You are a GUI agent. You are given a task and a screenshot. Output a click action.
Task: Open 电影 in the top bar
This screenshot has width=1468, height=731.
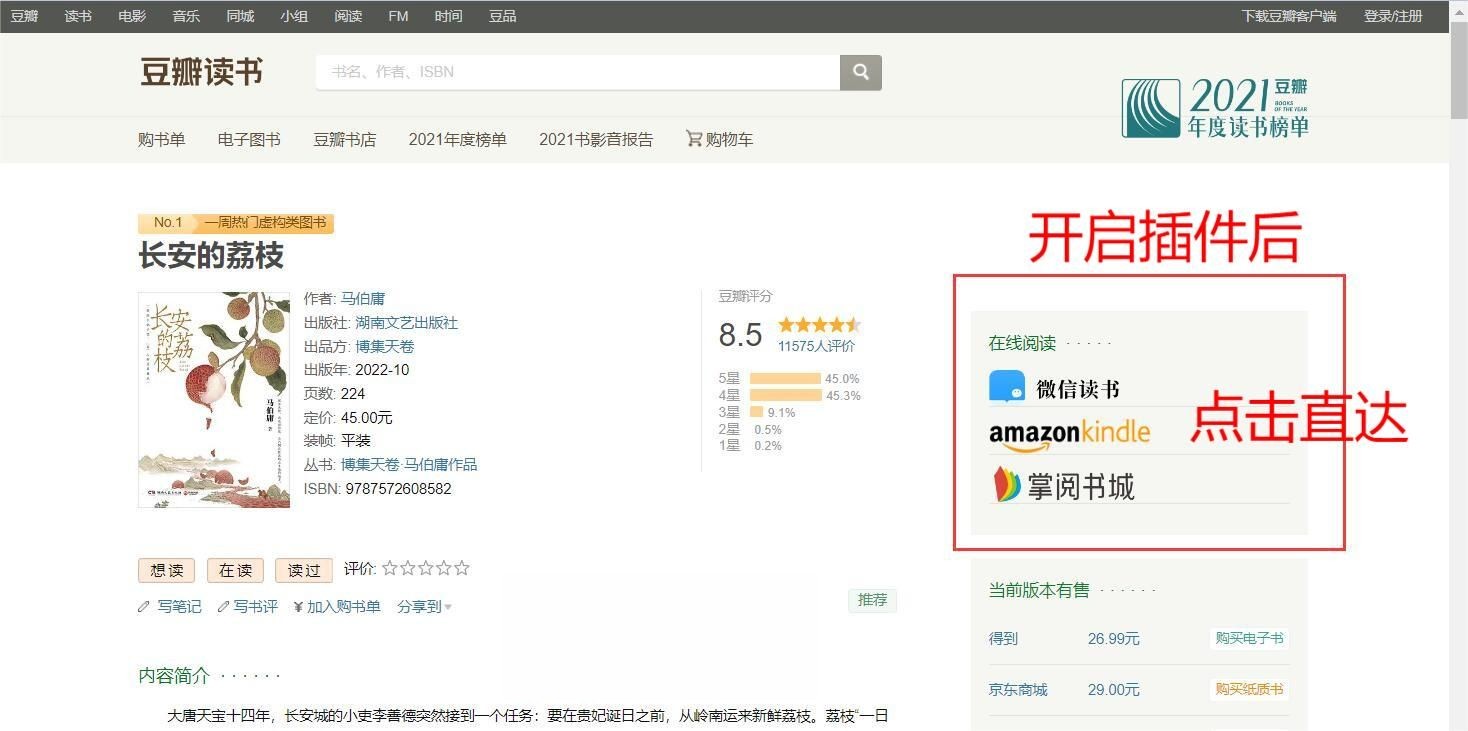point(132,16)
